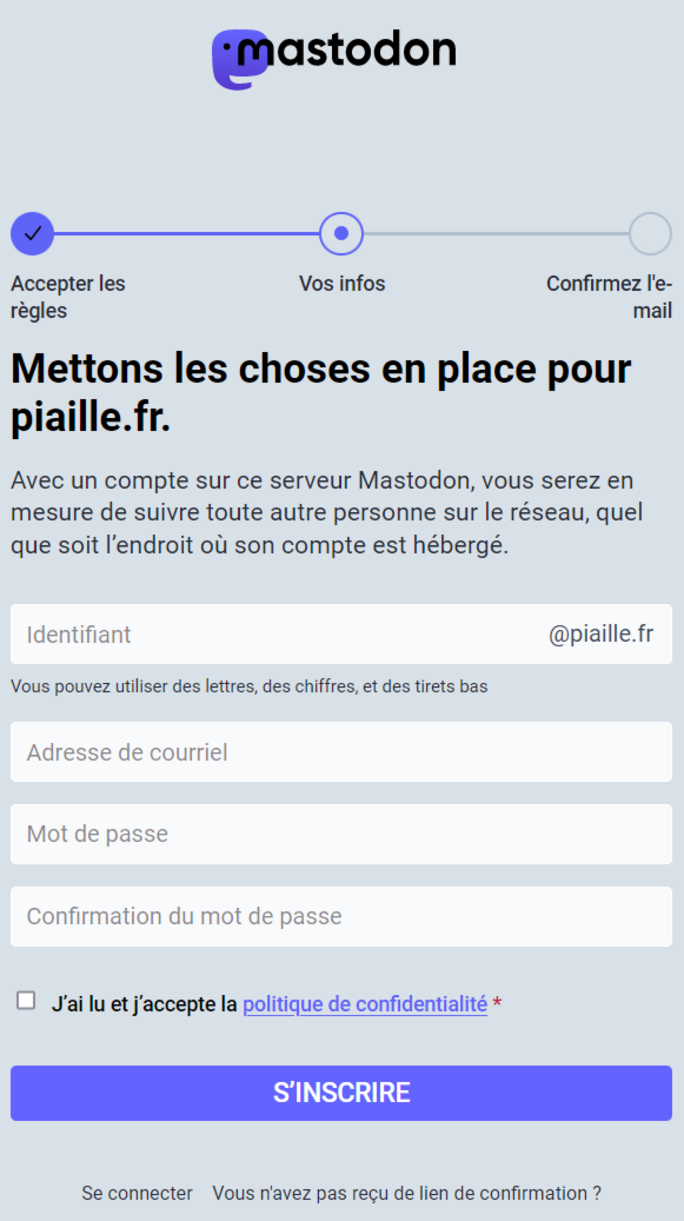Click the active "Vos infos" step circle

pyautogui.click(x=341, y=234)
